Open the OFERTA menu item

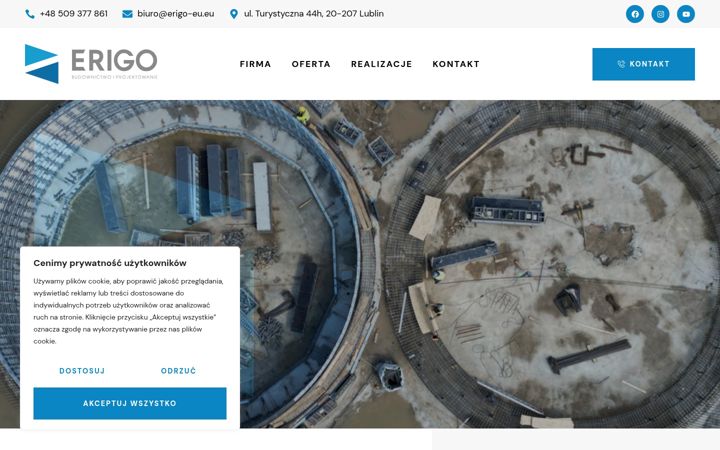coord(311,64)
